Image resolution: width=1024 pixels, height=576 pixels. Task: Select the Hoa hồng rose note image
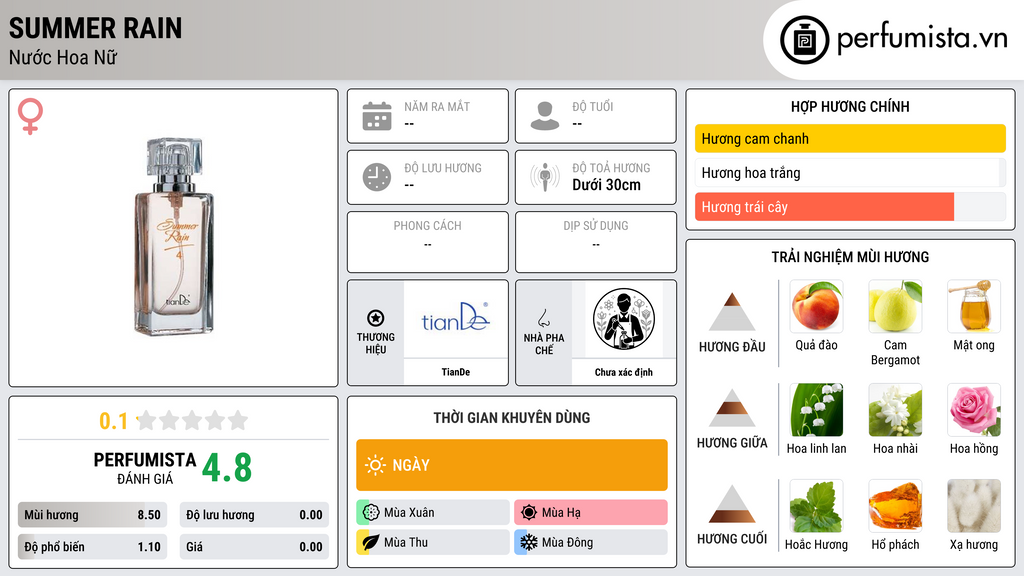click(974, 410)
